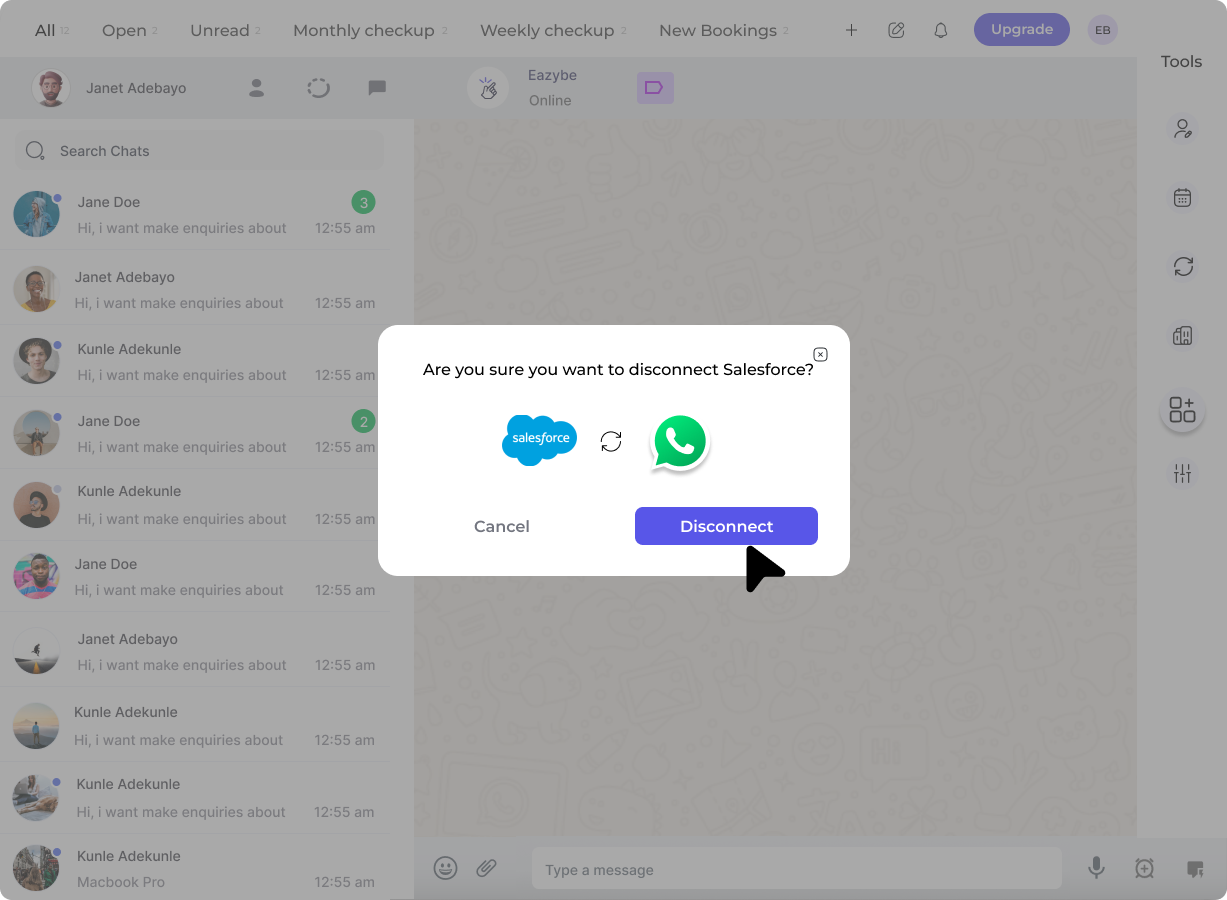
Task: Confirm with the Disconnect button
Action: point(726,526)
